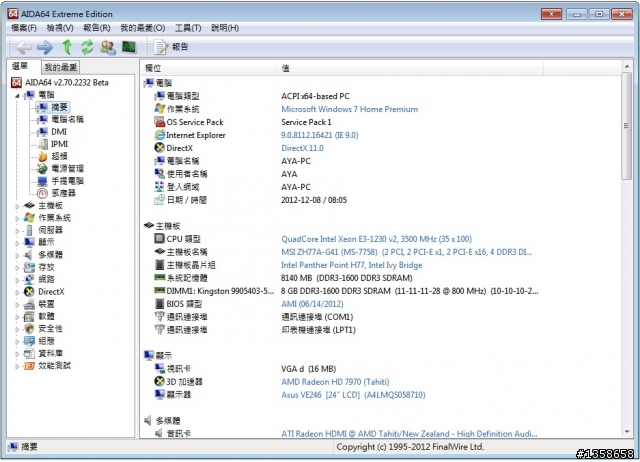Click the 超頻 flame icon
Image resolution: width=640 pixels, height=462 pixels.
pos(42,156)
